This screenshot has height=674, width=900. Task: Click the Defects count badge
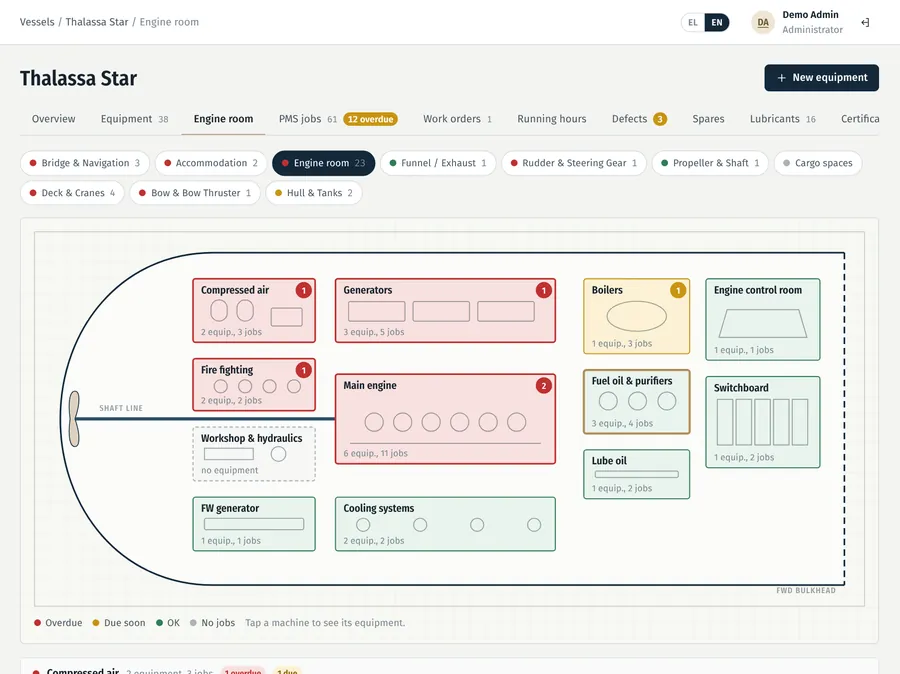[660, 119]
